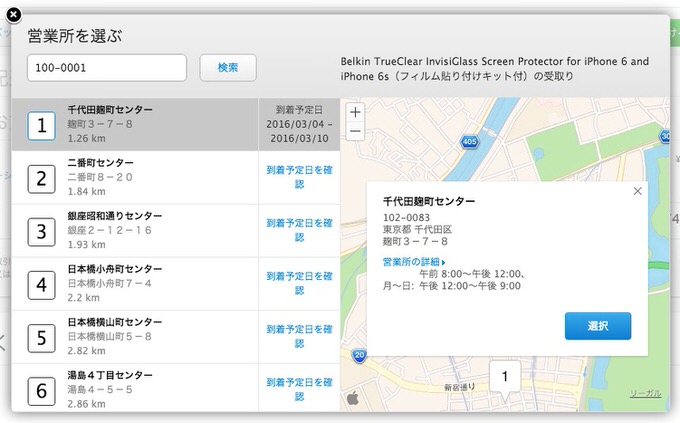680x423 pixels.
Task: Click the 日本橋横山町センター name in list
Action: point(115,322)
